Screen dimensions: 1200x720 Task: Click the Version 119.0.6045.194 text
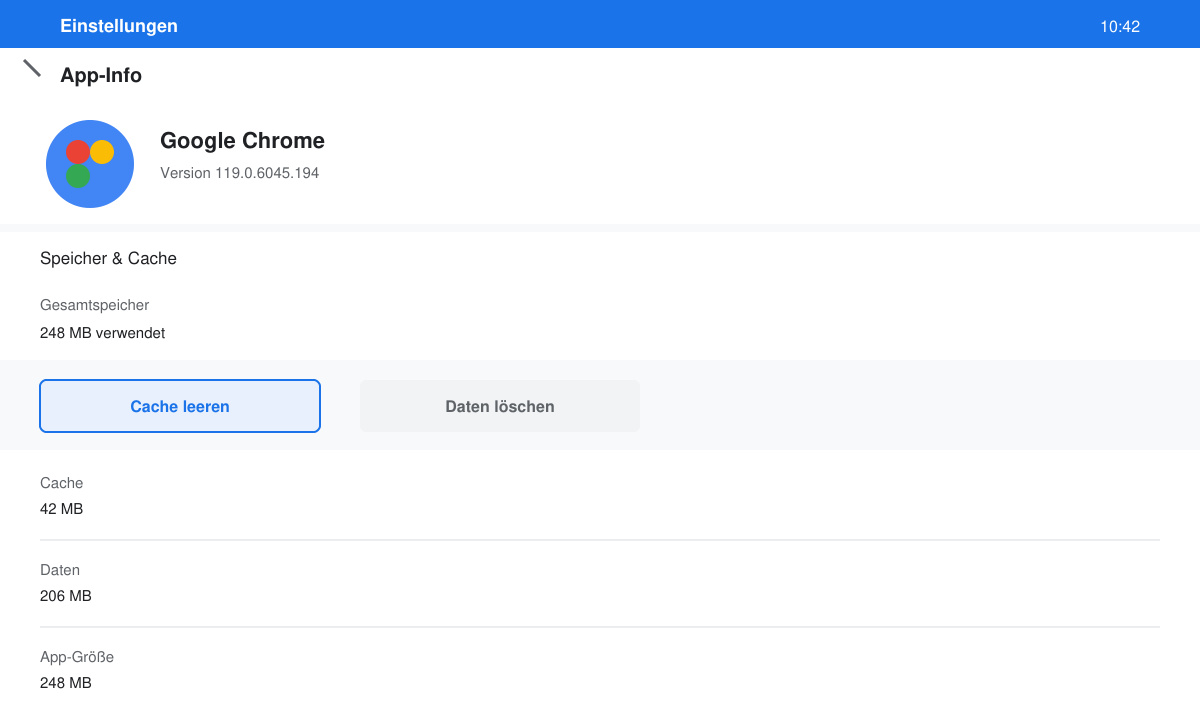click(x=240, y=173)
